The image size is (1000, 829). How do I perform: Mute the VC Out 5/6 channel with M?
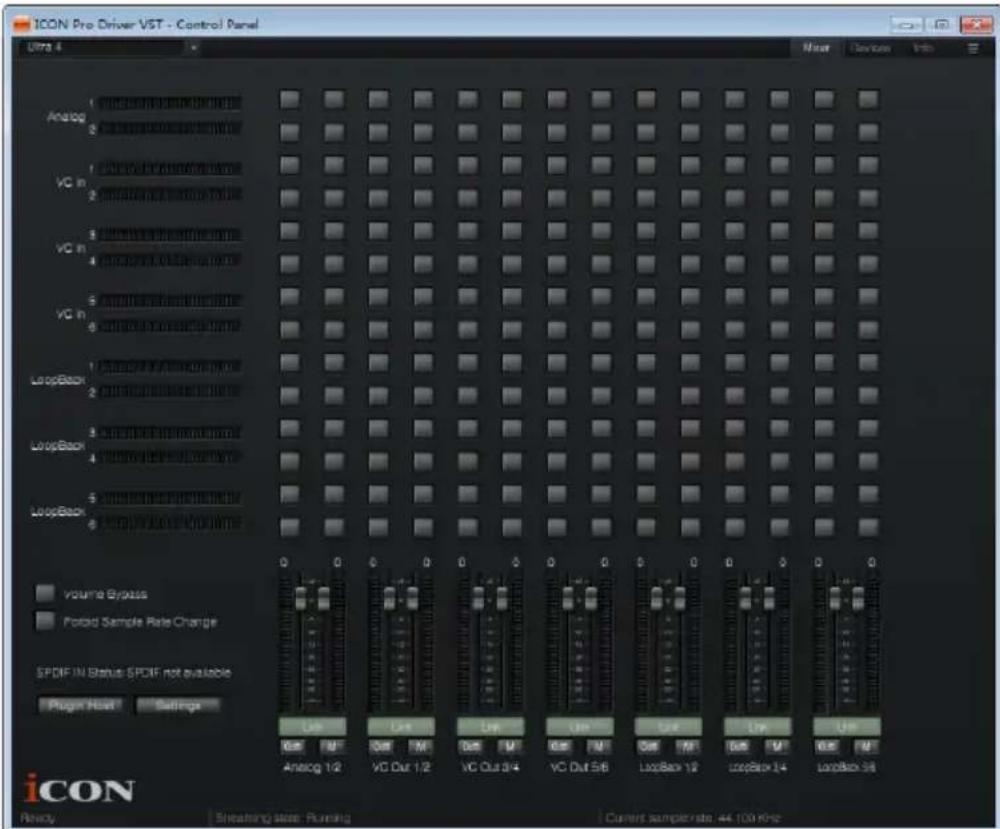click(599, 746)
